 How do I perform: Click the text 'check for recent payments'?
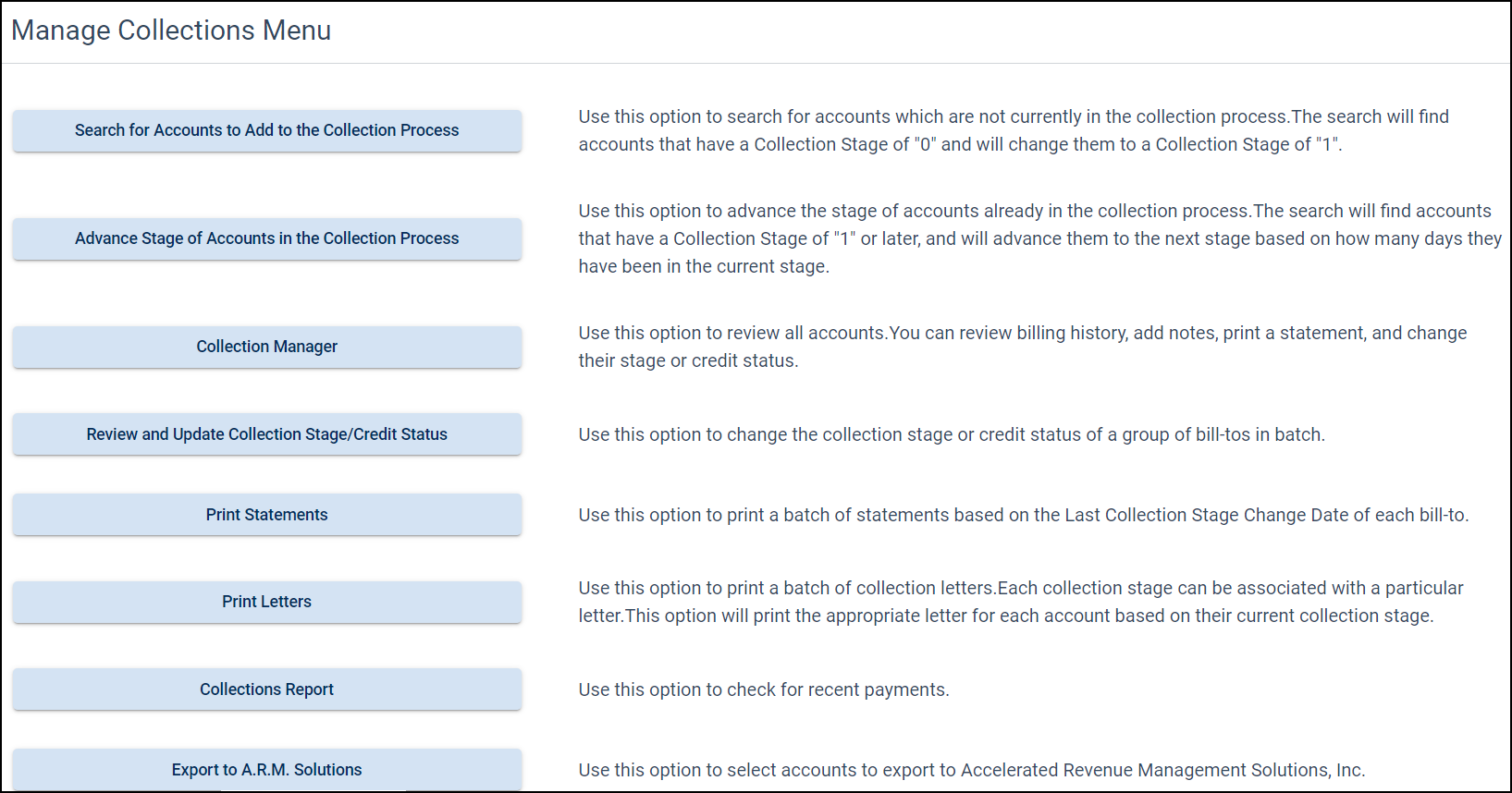837,689
